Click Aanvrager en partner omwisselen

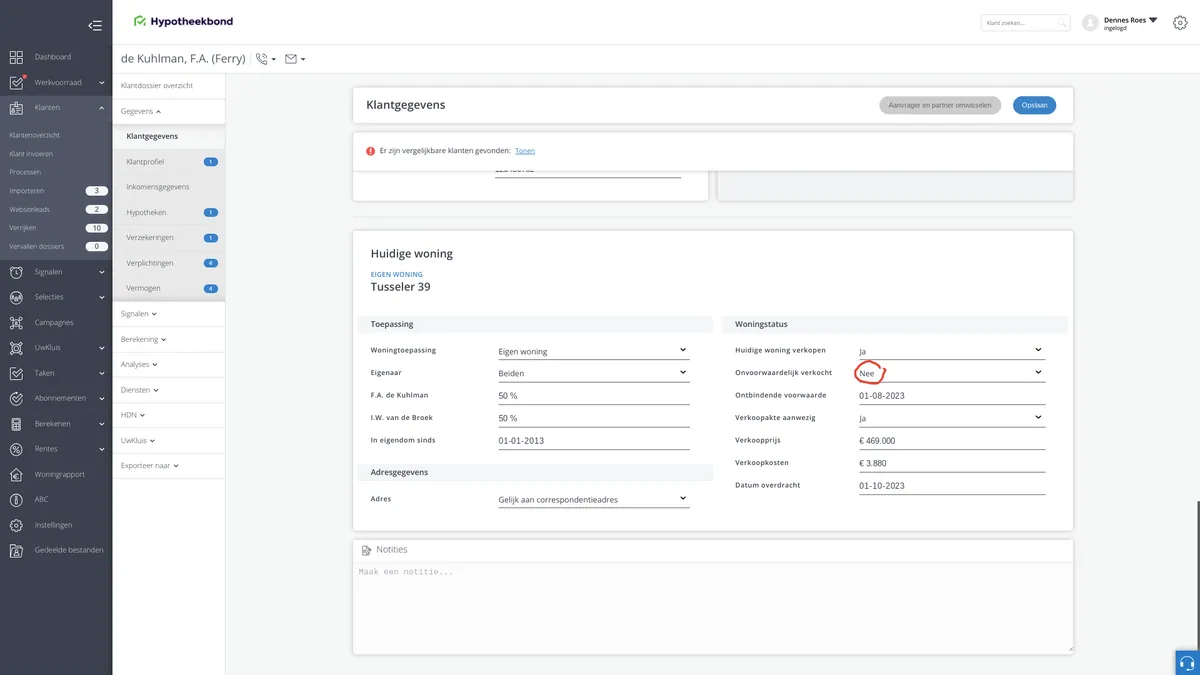coord(940,105)
